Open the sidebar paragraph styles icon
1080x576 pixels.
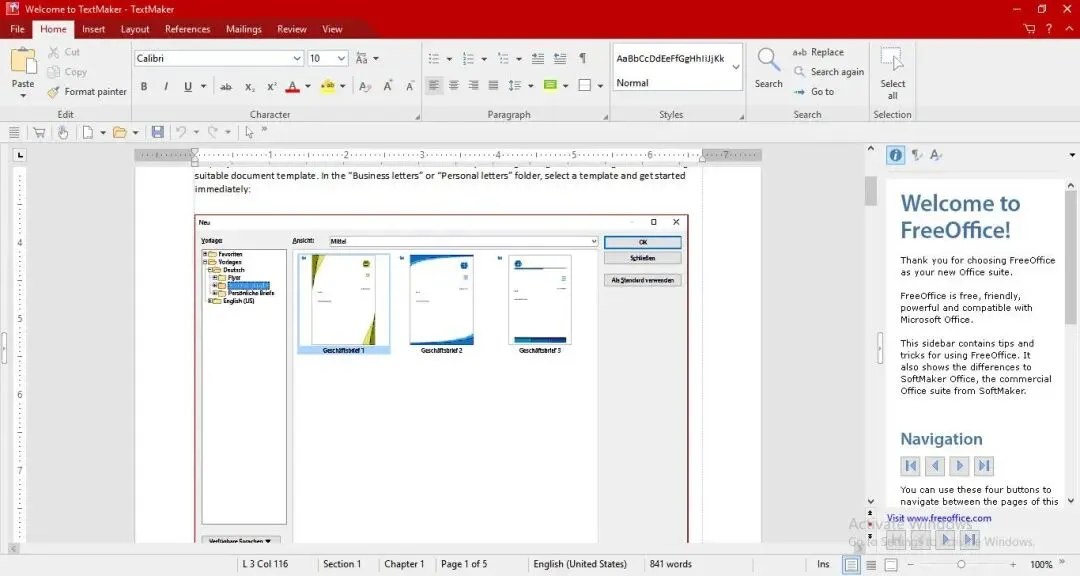tap(917, 155)
